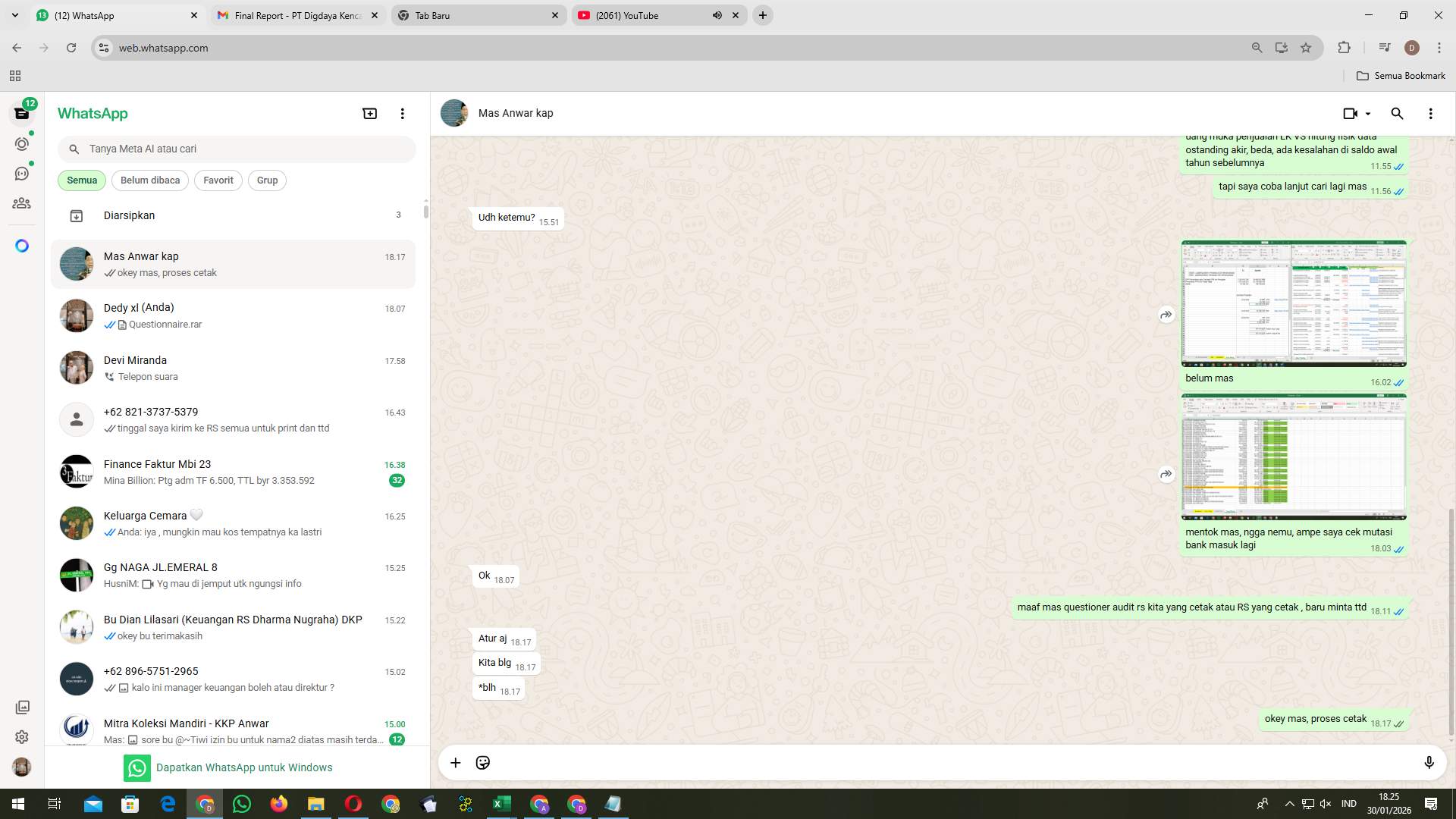Image resolution: width=1456 pixels, height=819 pixels.
Task: Attach a file using the plus icon
Action: pyautogui.click(x=455, y=762)
